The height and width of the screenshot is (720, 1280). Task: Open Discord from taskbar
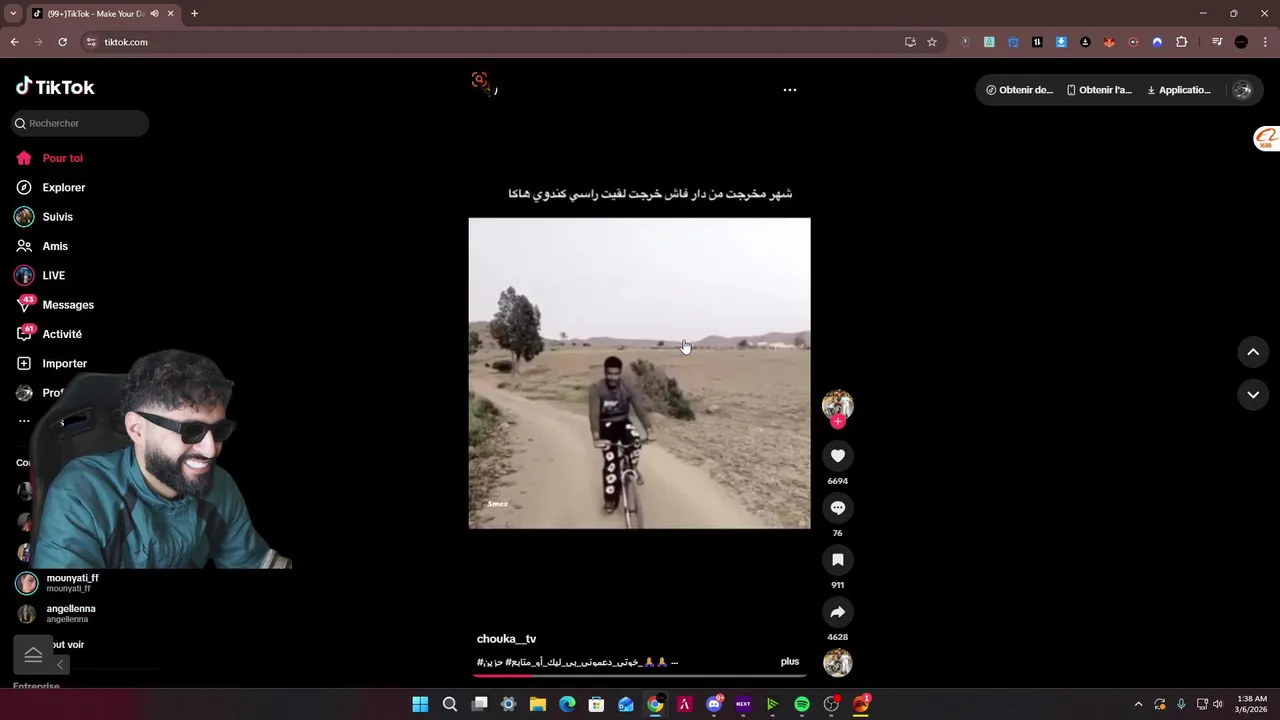[714, 705]
